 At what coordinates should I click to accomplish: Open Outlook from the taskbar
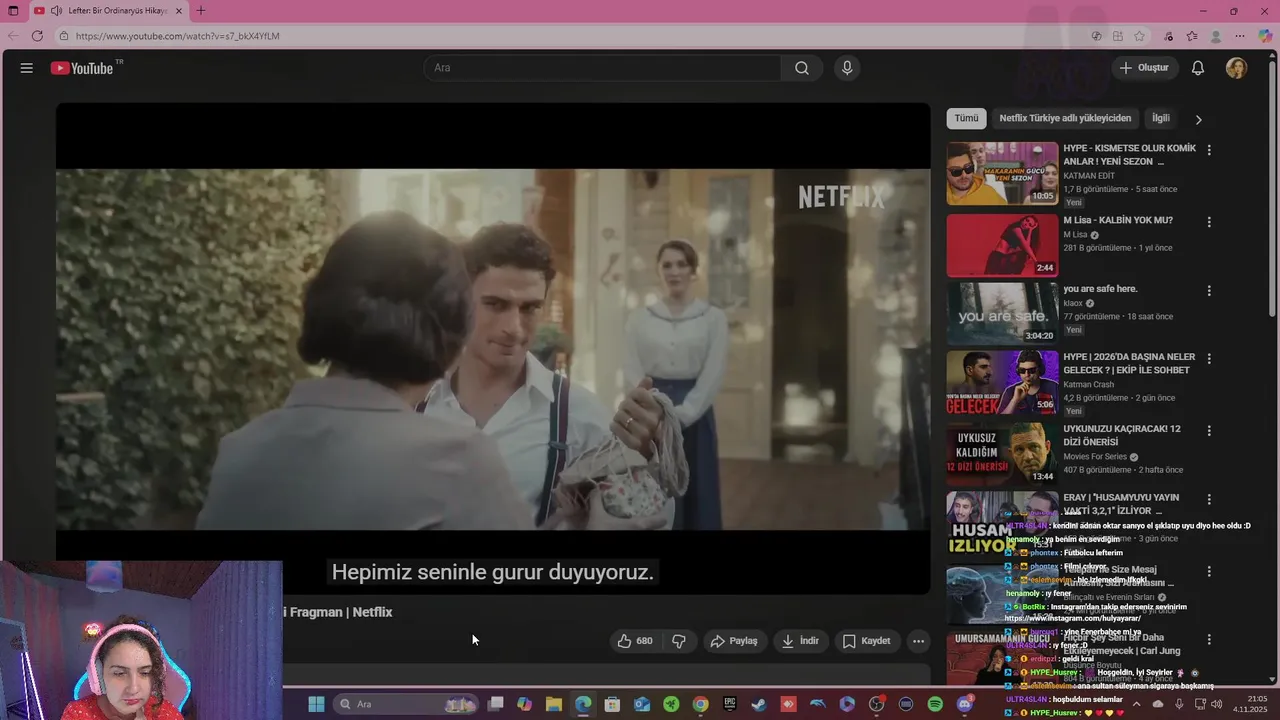[642, 704]
